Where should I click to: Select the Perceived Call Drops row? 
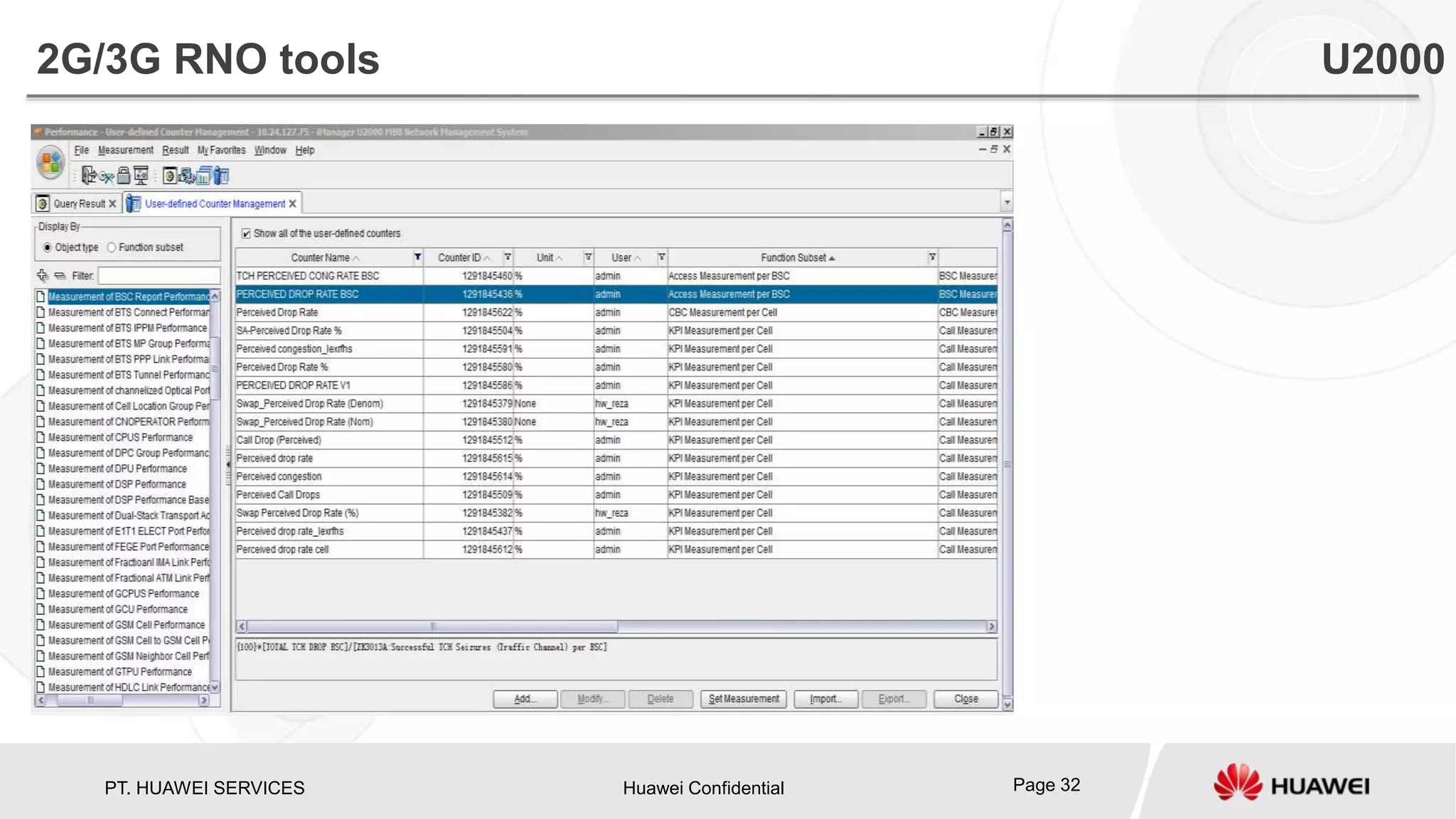[x=616, y=495]
